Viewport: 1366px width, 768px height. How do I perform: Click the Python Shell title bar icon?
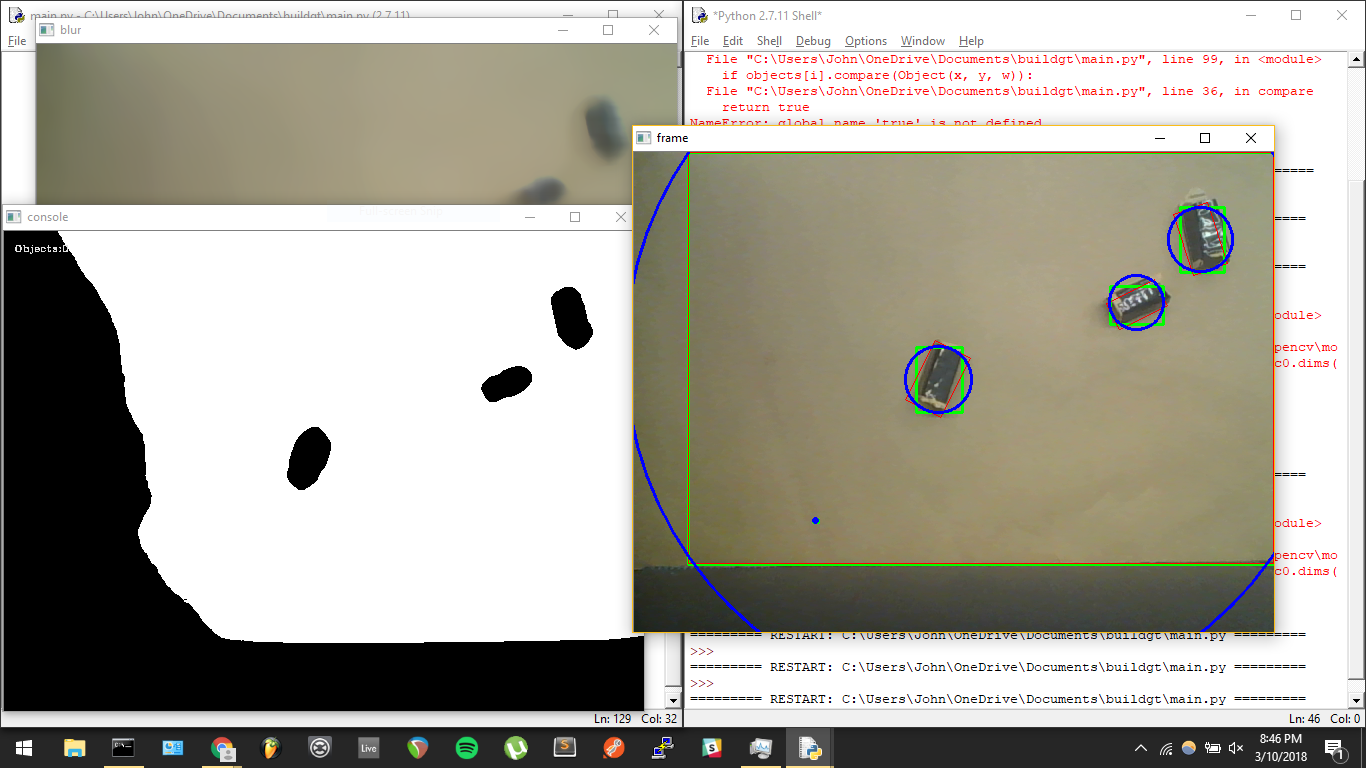(699, 15)
